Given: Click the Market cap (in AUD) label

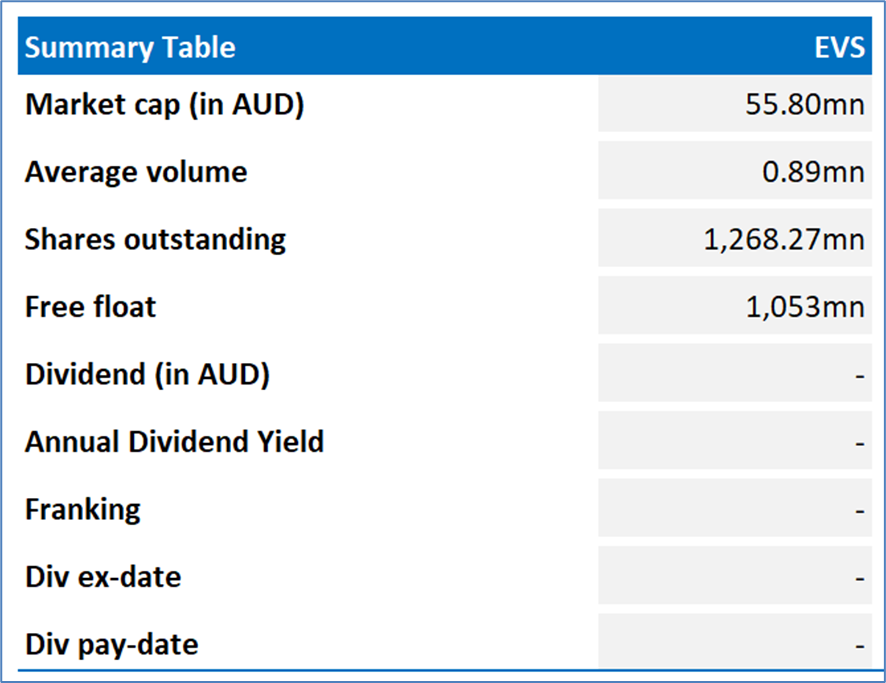Looking at the screenshot, I should click(x=164, y=105).
